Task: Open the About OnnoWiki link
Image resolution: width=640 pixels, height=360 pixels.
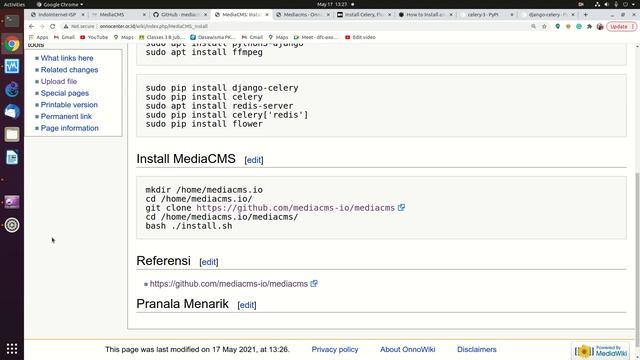Action: click(407, 349)
